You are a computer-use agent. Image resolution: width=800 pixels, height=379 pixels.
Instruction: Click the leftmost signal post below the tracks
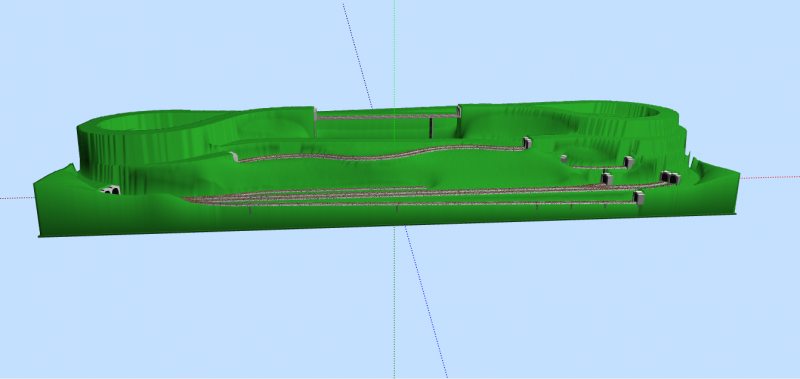coord(250,210)
